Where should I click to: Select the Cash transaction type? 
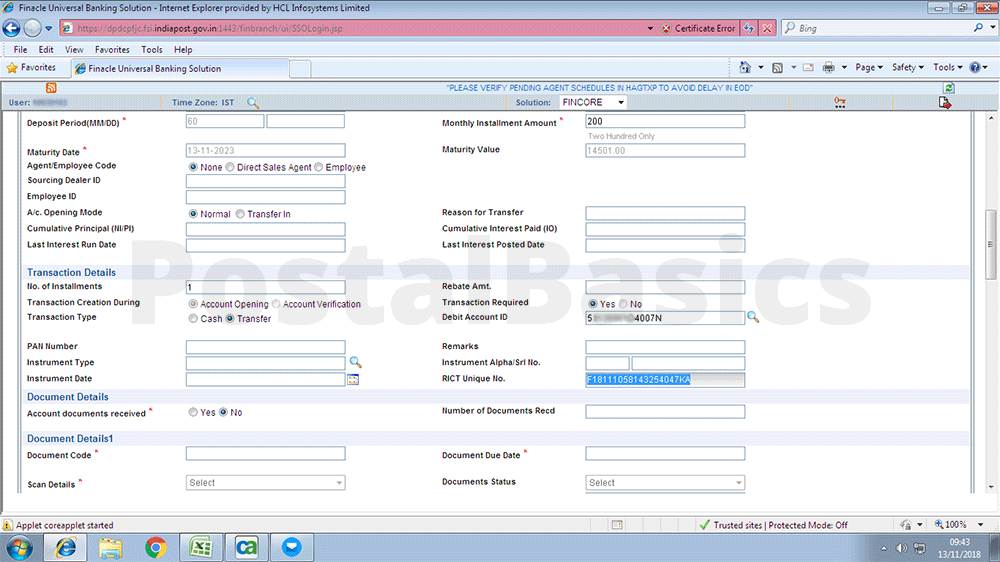pyautogui.click(x=193, y=319)
